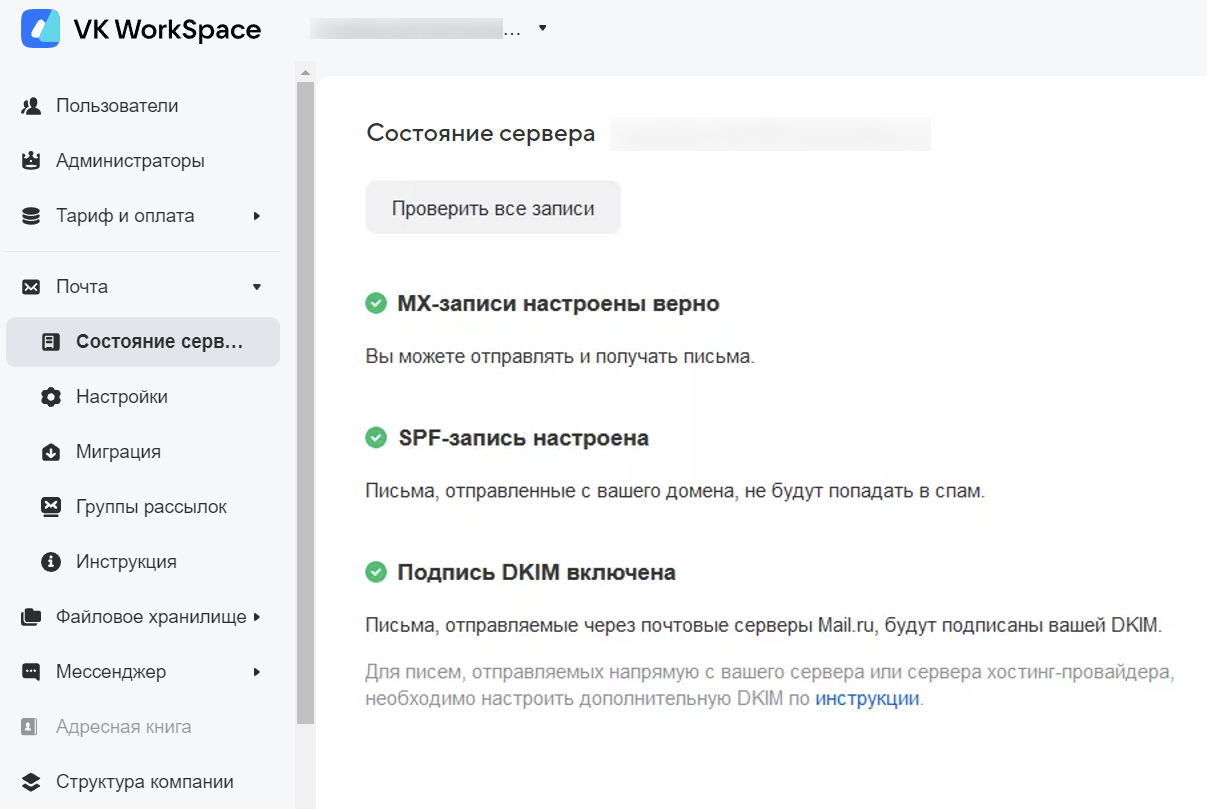The height and width of the screenshot is (809, 1207).
Task: Open the инструкции link
Action: point(867,699)
